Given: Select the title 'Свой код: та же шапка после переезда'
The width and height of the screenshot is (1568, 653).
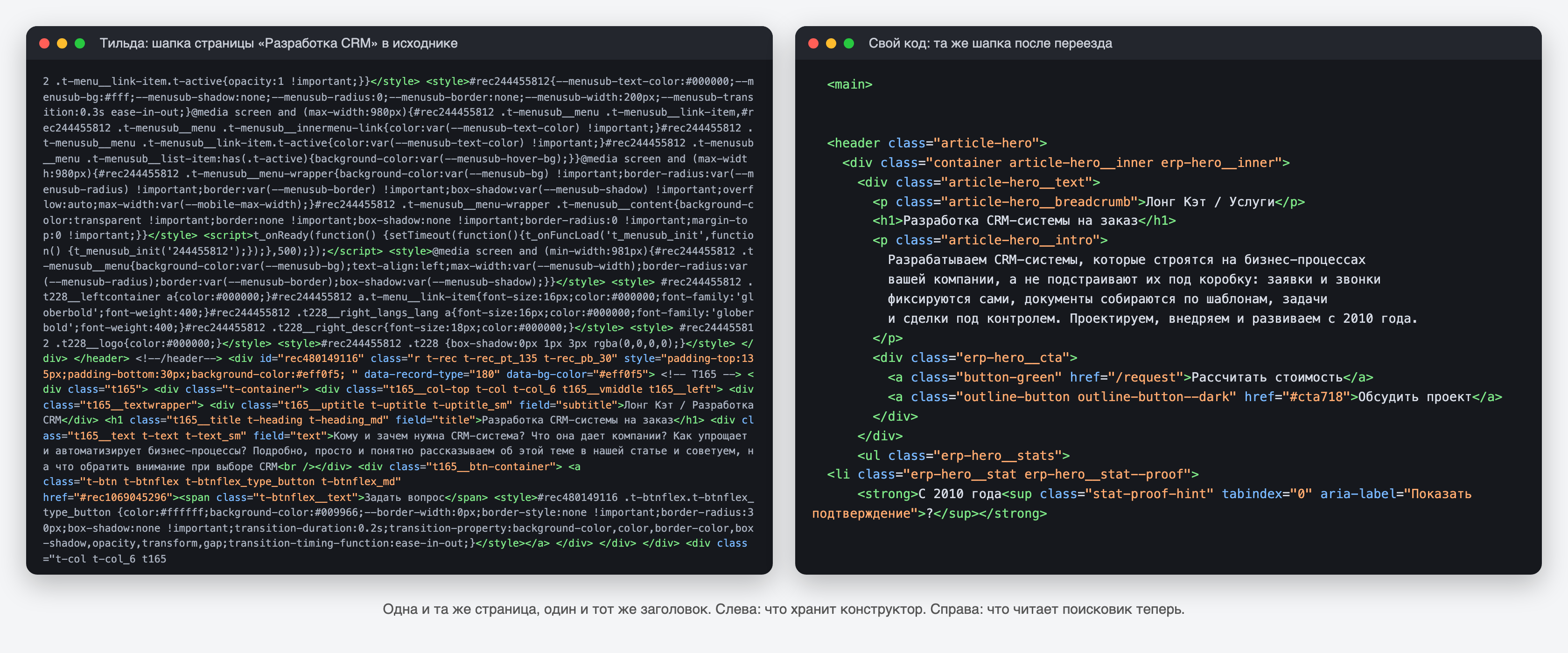Looking at the screenshot, I should click(x=990, y=43).
